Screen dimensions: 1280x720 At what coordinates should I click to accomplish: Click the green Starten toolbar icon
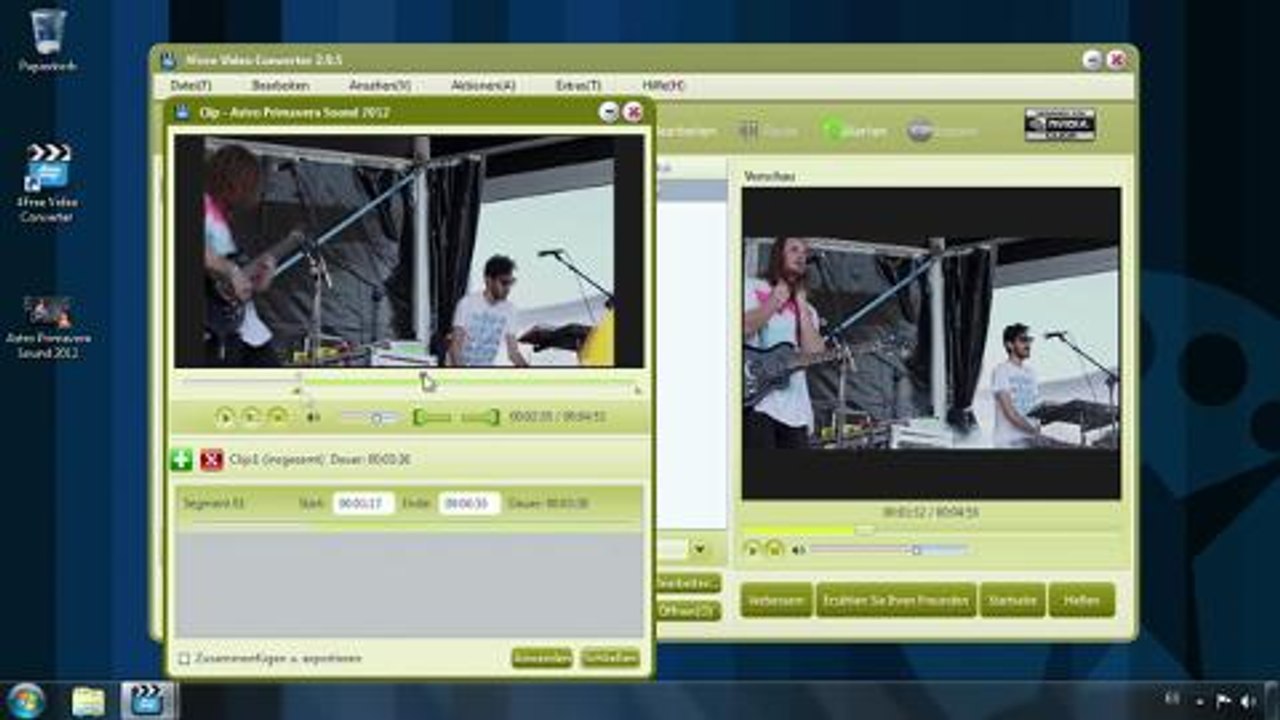pos(834,130)
